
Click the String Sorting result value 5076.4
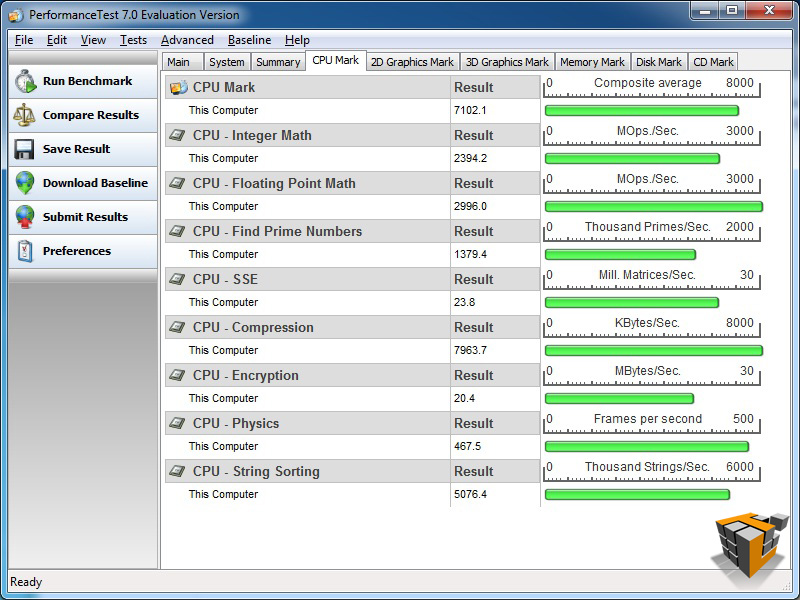[x=470, y=494]
